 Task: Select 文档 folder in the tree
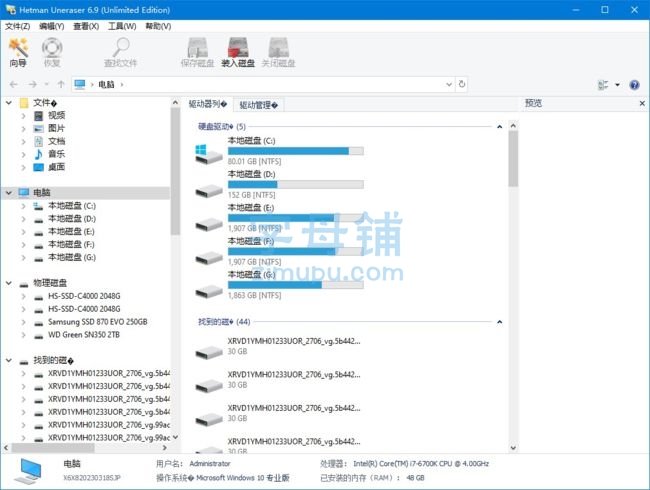pos(56,141)
